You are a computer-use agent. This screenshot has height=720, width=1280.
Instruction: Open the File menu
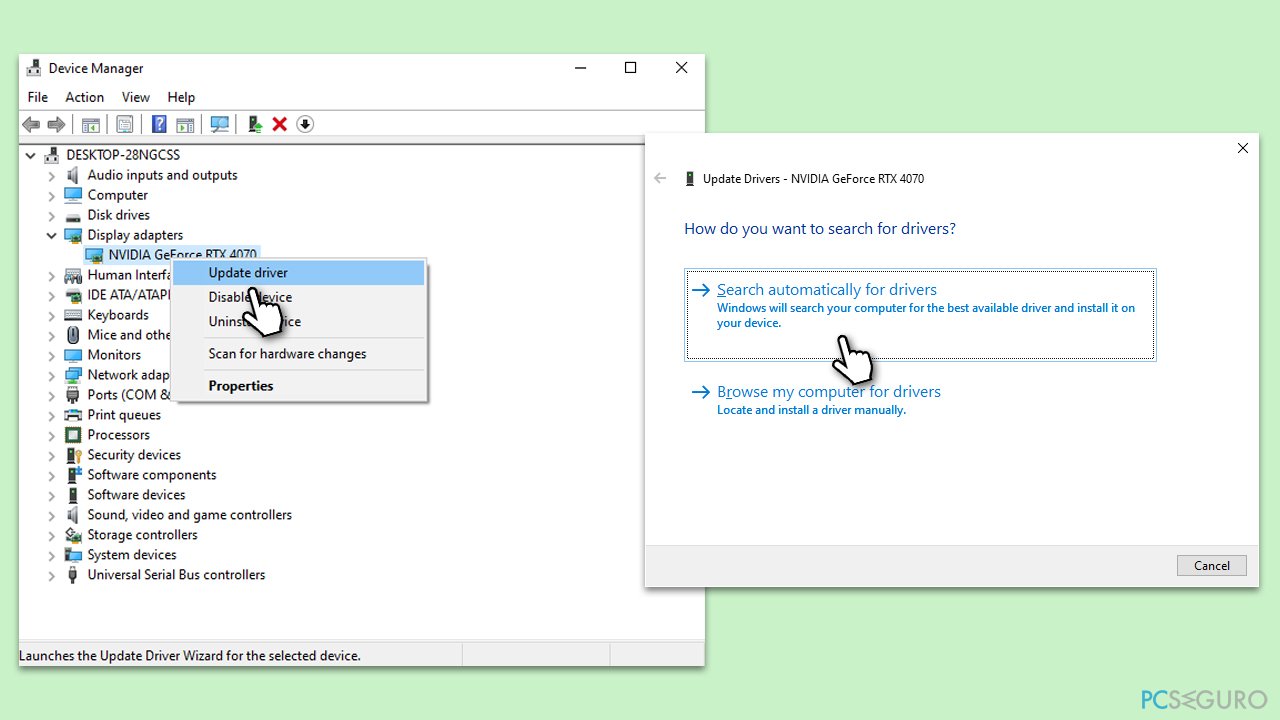[x=38, y=97]
